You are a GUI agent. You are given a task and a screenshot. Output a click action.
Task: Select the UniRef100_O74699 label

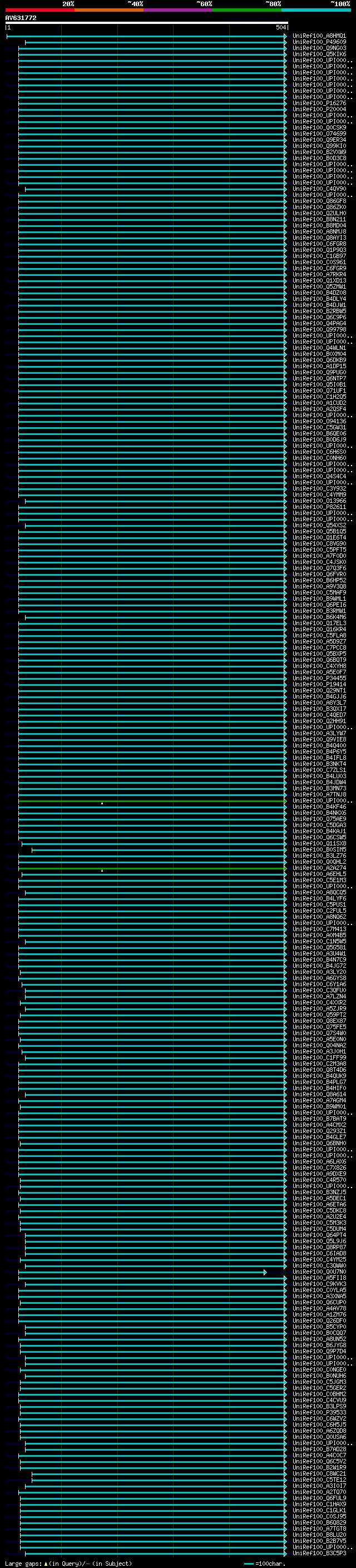(x=319, y=134)
